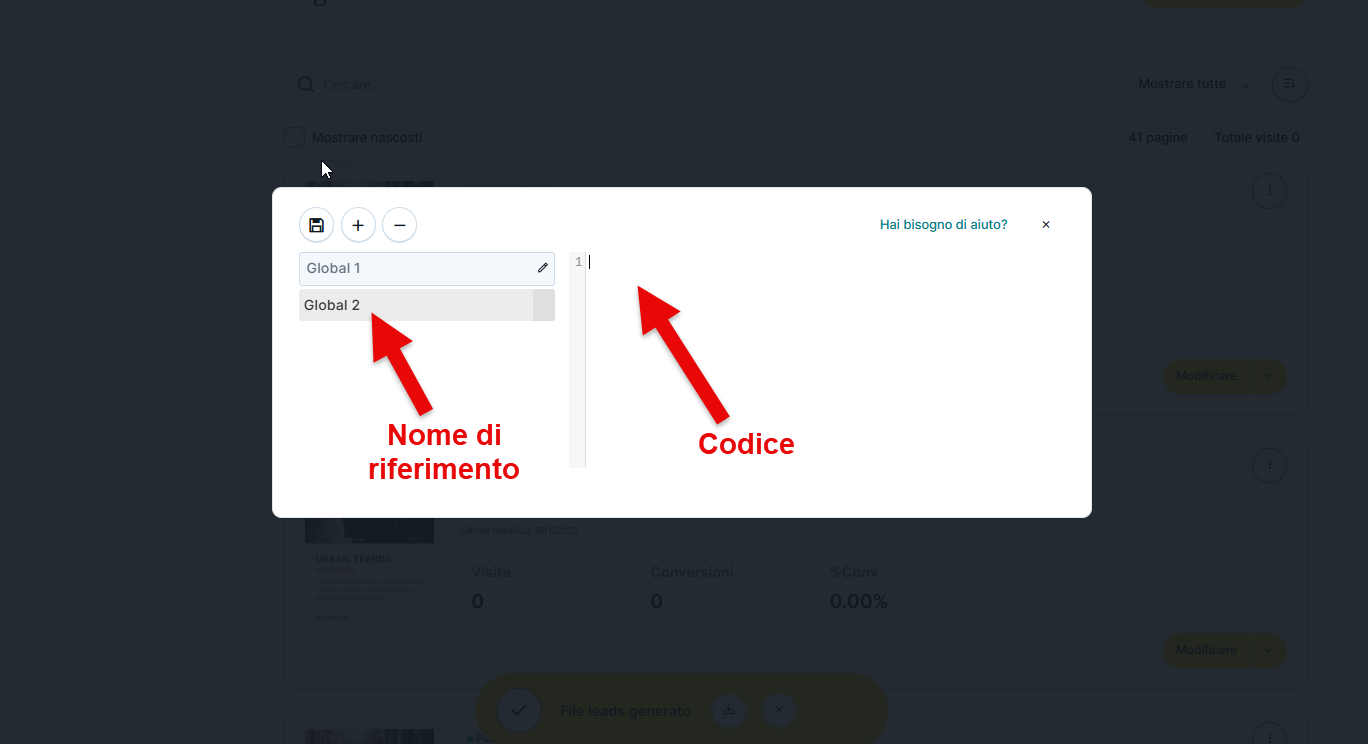
Task: Download the generated leads file from notification
Action: (729, 711)
